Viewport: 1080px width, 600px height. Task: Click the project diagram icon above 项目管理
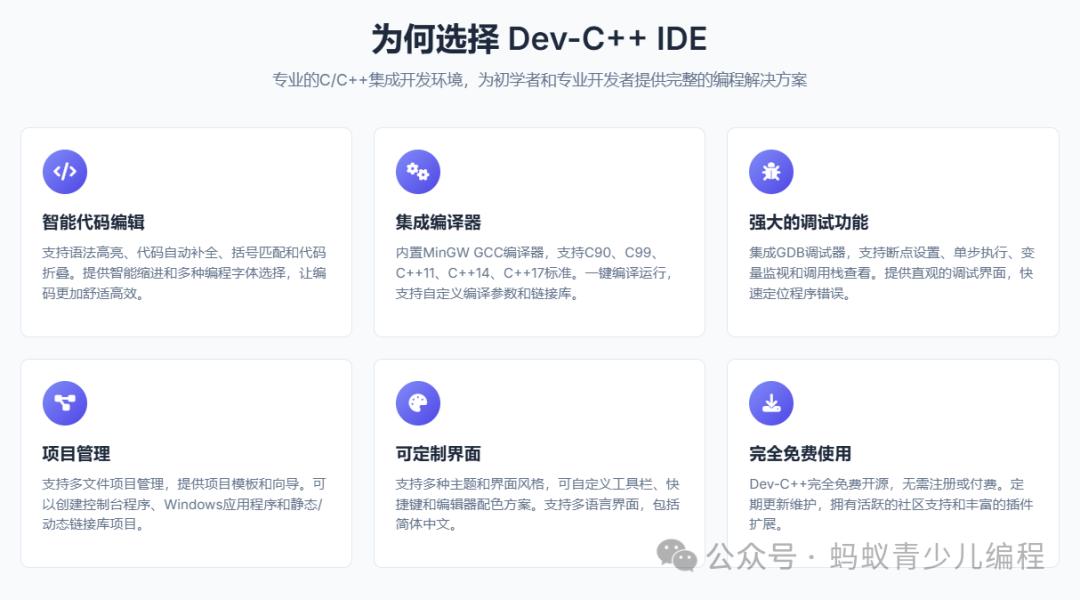65,403
